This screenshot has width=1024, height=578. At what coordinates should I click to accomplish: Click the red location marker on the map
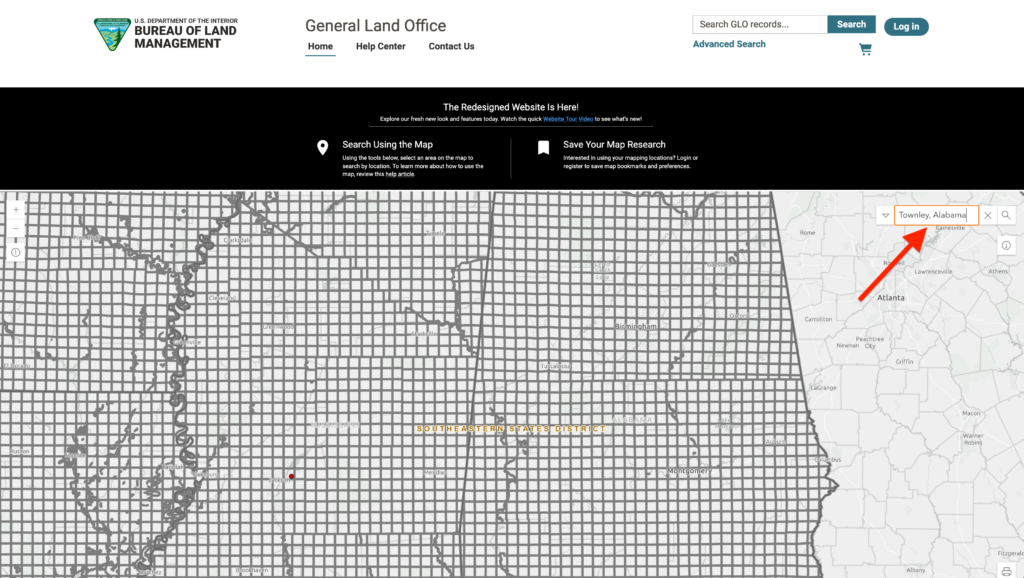(x=291, y=476)
